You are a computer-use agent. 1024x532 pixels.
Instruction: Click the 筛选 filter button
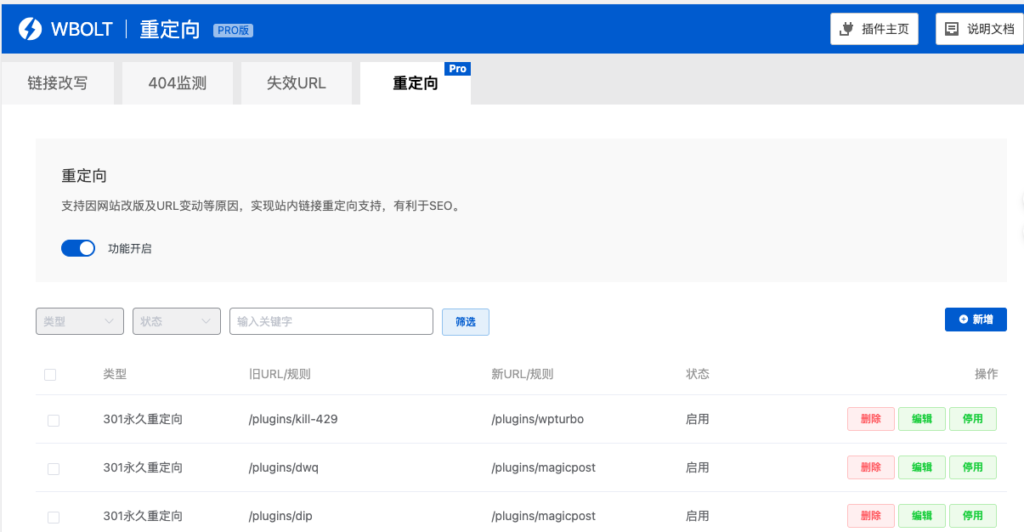pos(465,321)
